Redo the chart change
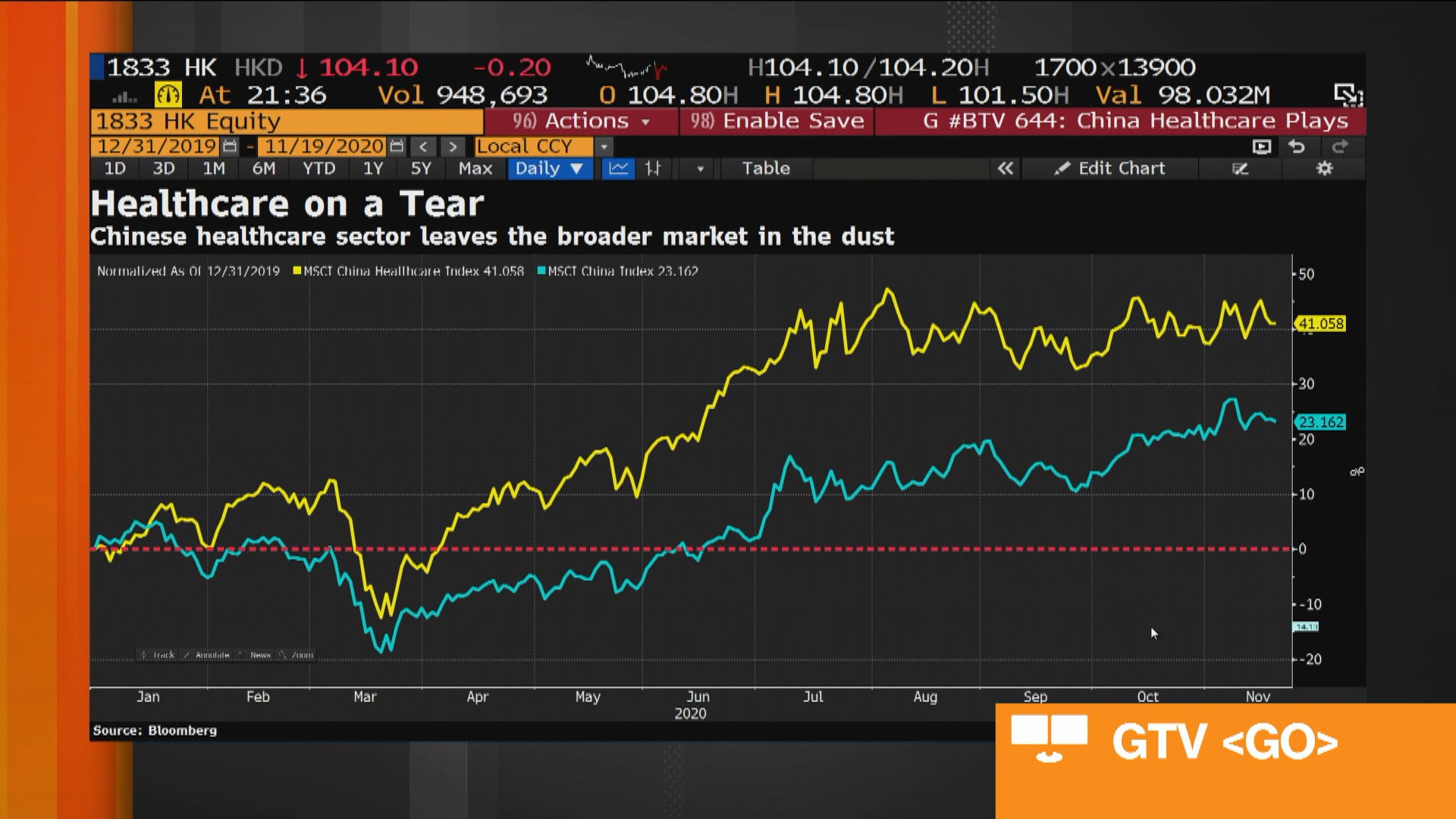 (1340, 146)
